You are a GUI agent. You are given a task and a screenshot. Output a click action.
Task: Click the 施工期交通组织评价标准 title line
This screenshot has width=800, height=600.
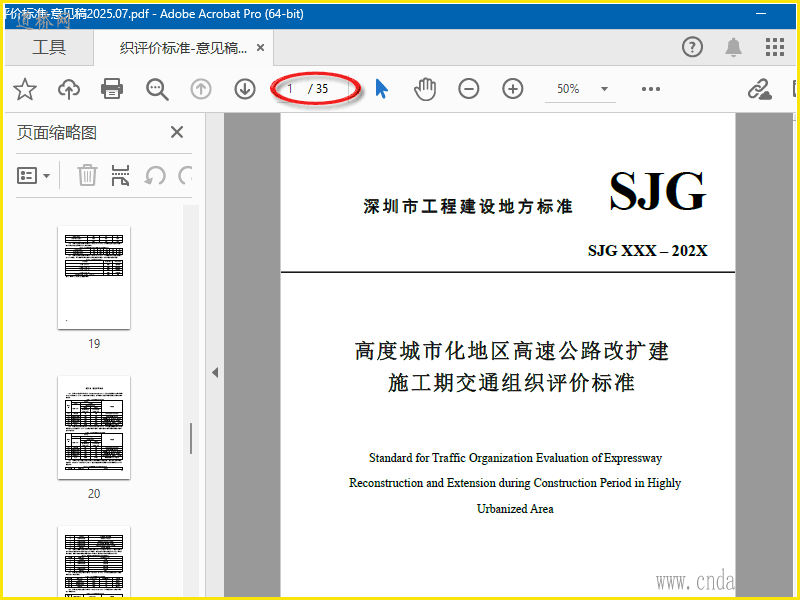coord(511,383)
